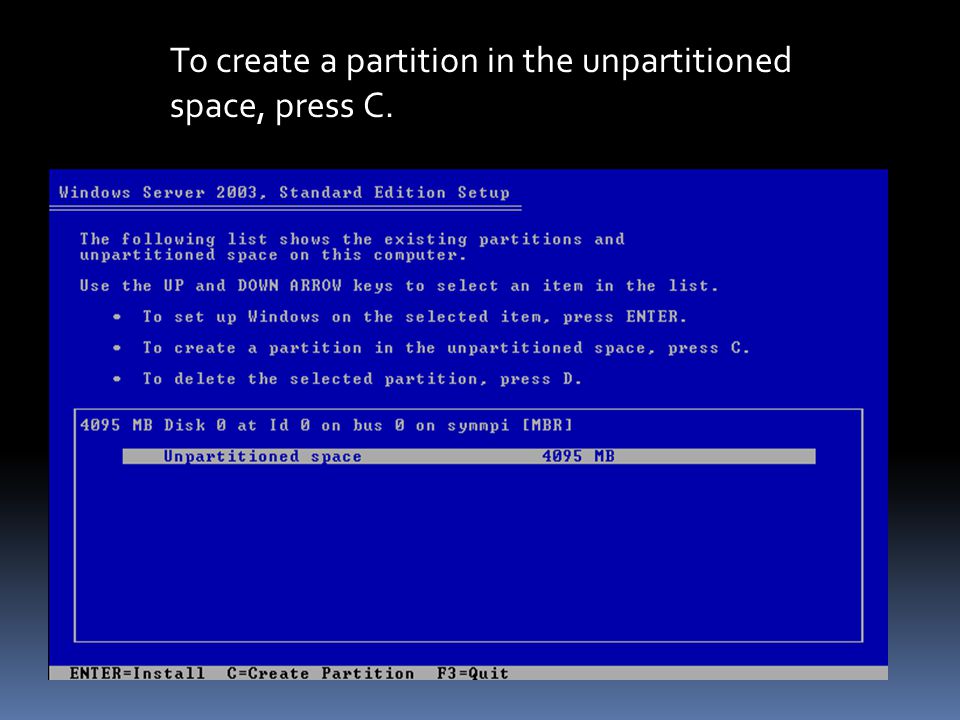Image resolution: width=960 pixels, height=720 pixels.
Task: Click F3=Quit in the status bar
Action: pos(473,673)
